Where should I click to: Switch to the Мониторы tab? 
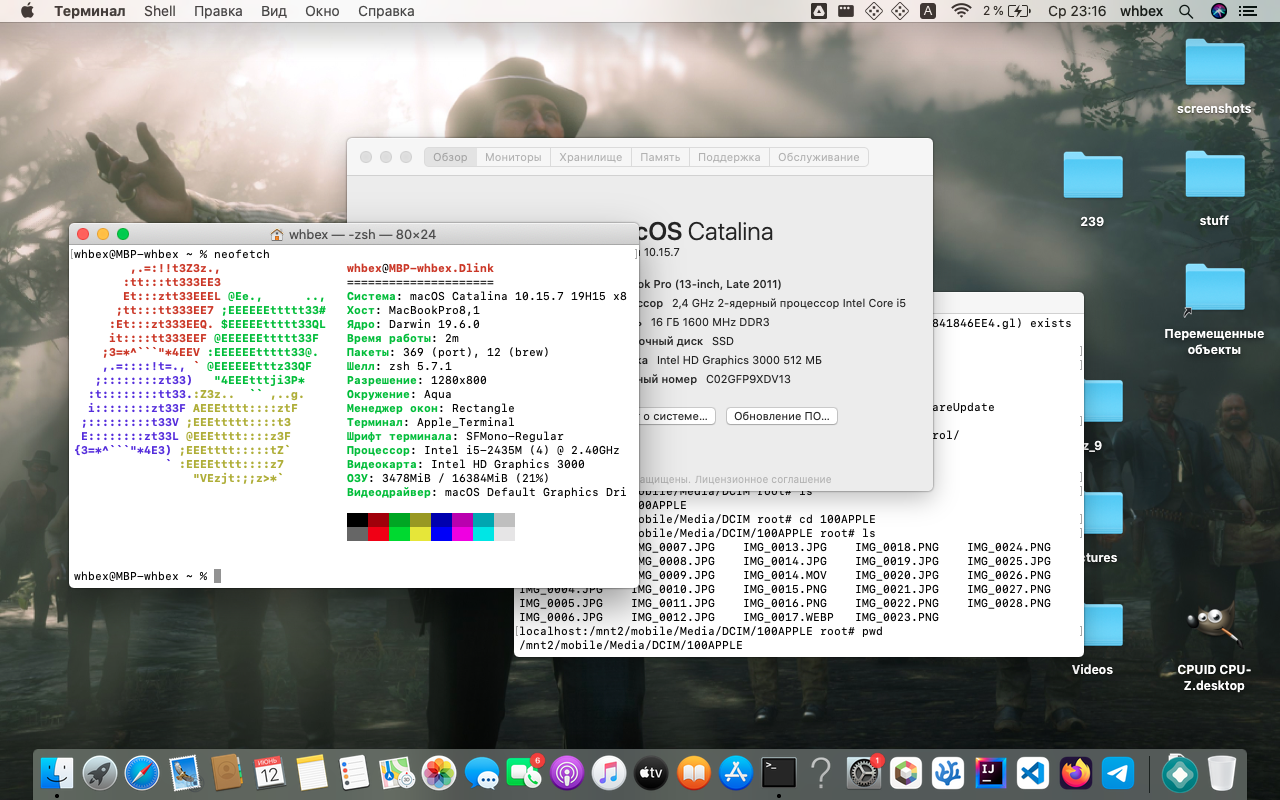point(513,157)
